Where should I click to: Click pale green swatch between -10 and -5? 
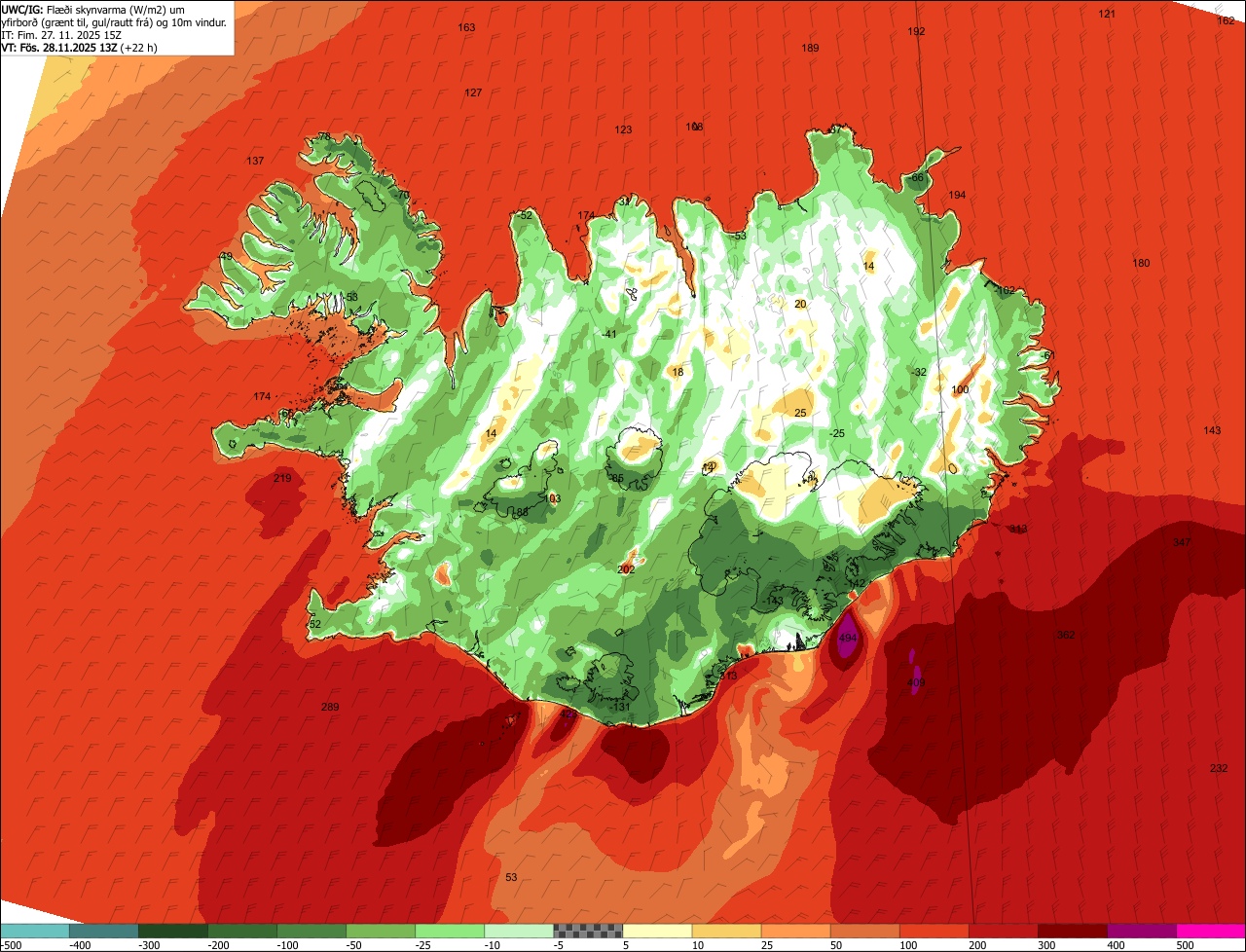coord(519,932)
